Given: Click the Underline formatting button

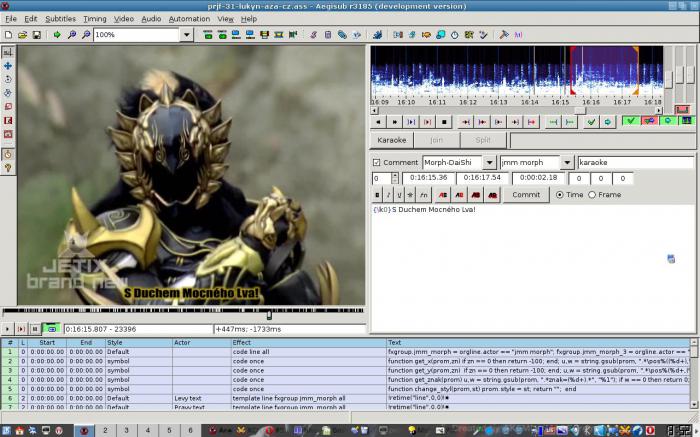Looking at the screenshot, I should point(399,195).
